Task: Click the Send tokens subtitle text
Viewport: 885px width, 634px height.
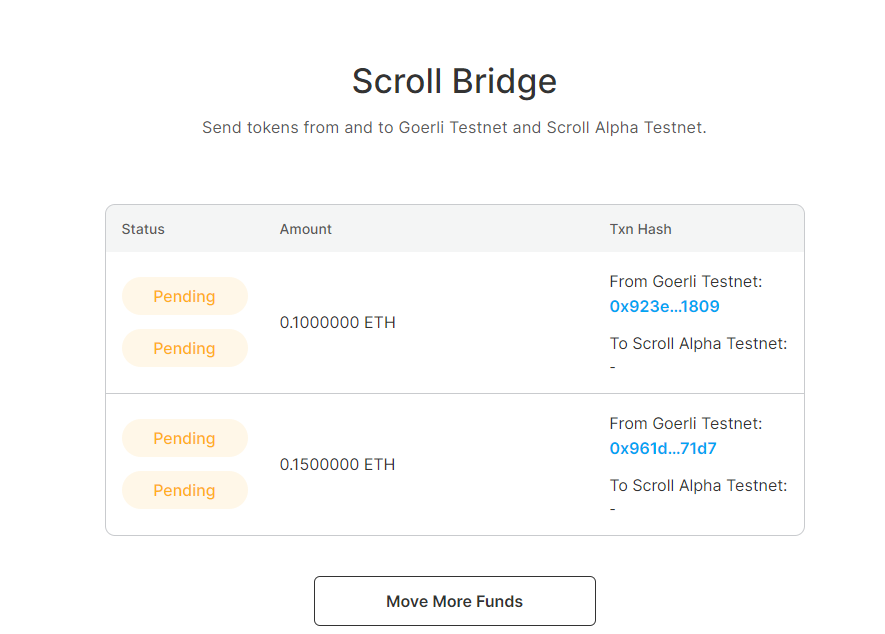Action: 454,128
